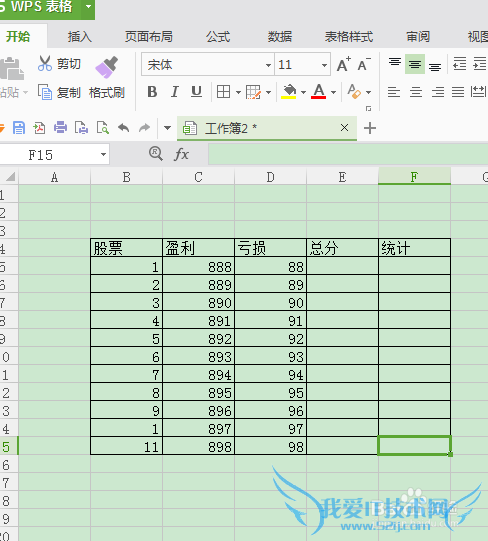This screenshot has width=488, height=541.
Task: Open the font name dropdown 宋体
Action: click(x=268, y=65)
